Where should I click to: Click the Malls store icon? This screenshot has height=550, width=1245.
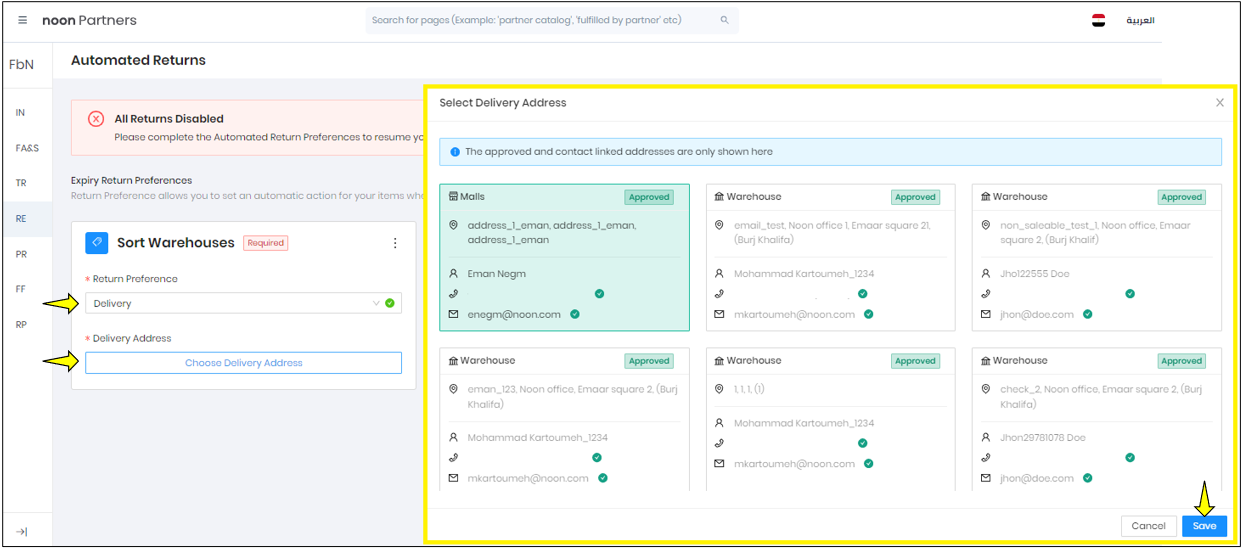point(453,197)
